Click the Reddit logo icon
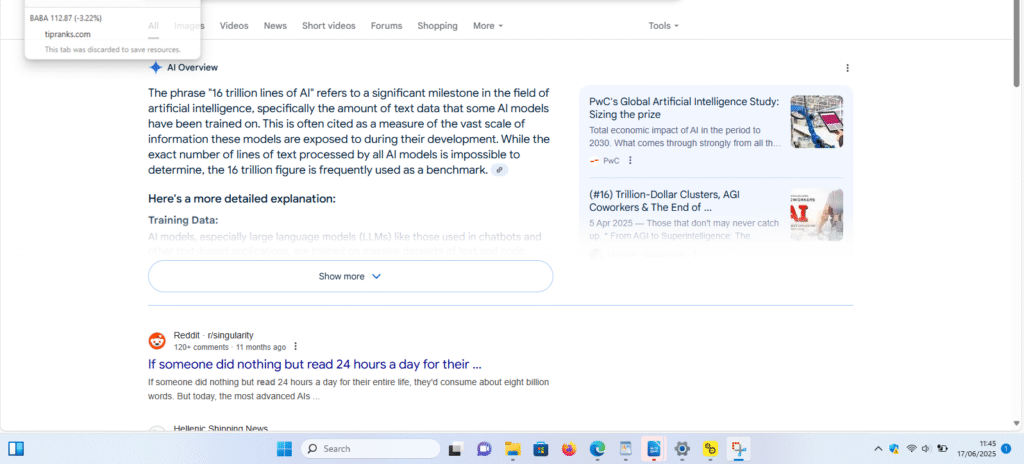Viewport: 1024px width, 464px height. 157,341
